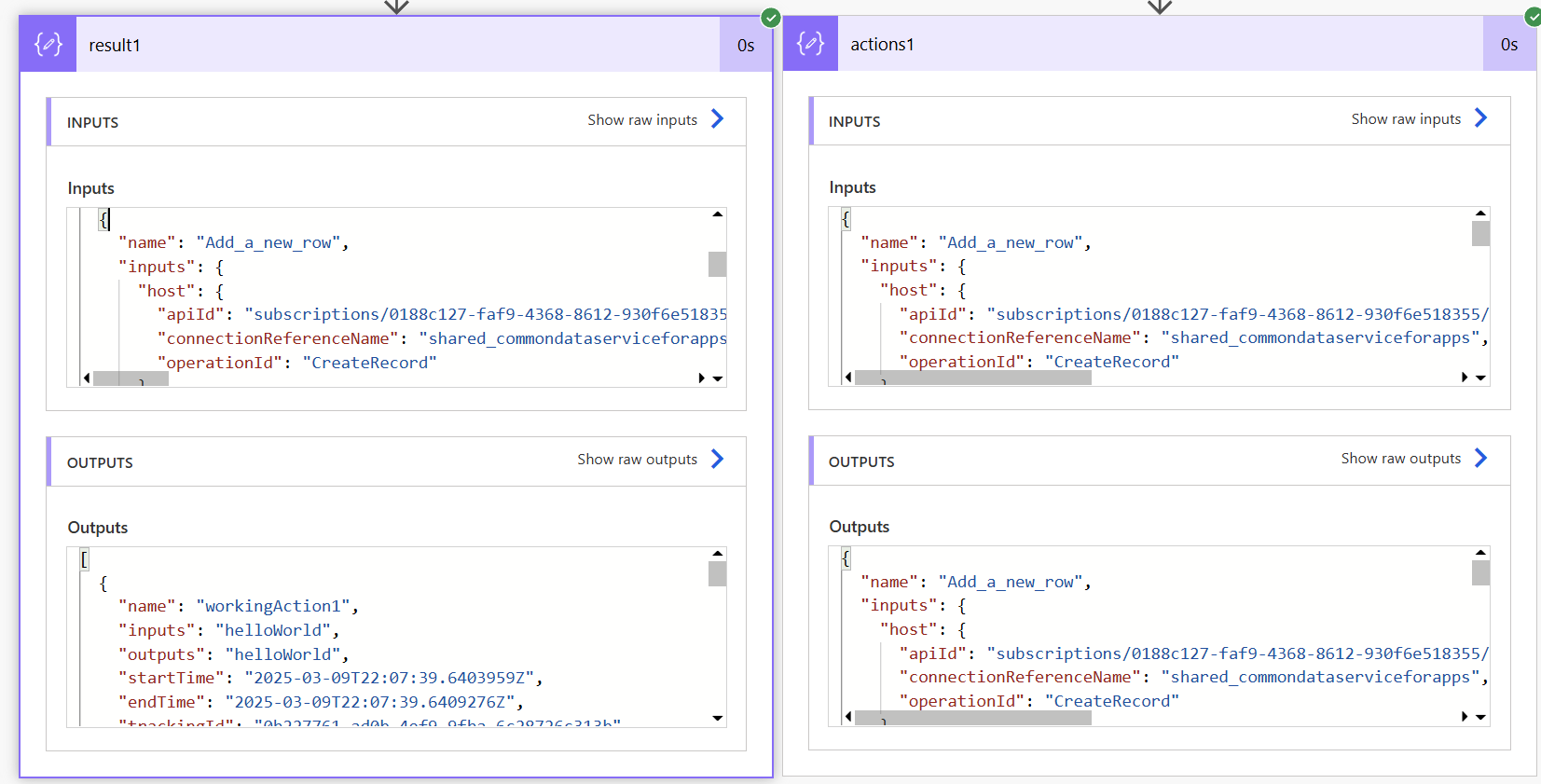1541x784 pixels.
Task: Show raw outputs of the actions1 action
Action: click(1414, 458)
